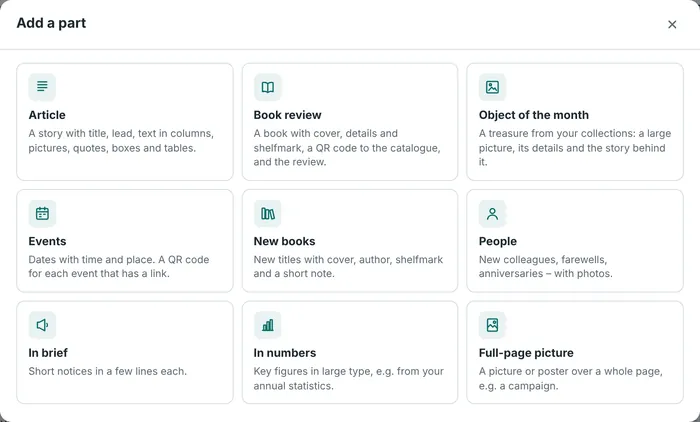Open the New books card heading
Viewport: 700px width, 422px height.
click(x=284, y=241)
